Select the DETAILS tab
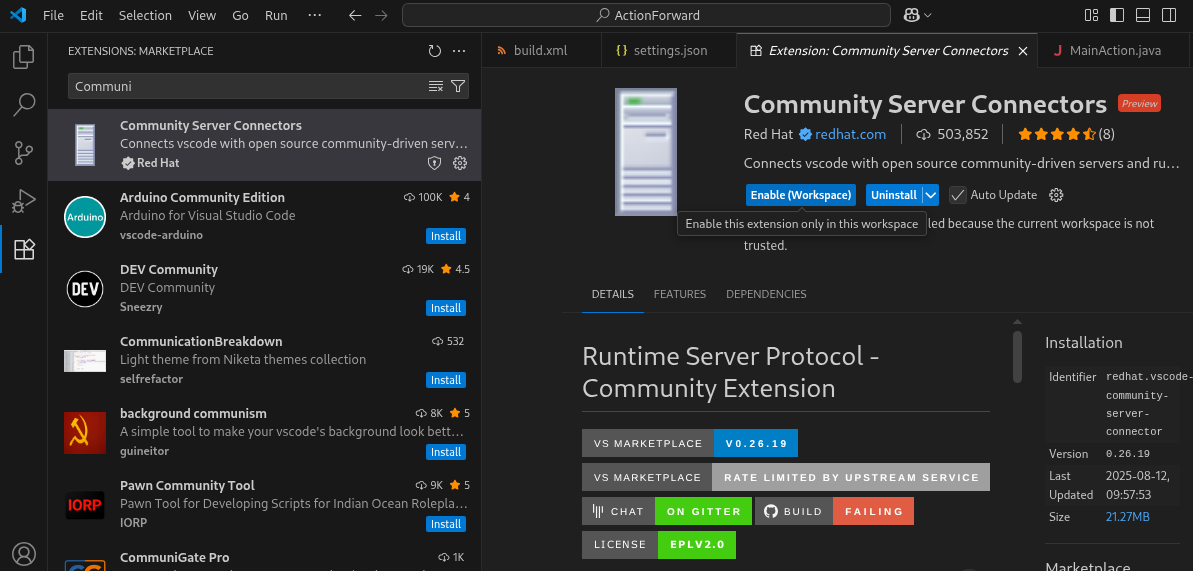1193x571 pixels. tap(612, 294)
